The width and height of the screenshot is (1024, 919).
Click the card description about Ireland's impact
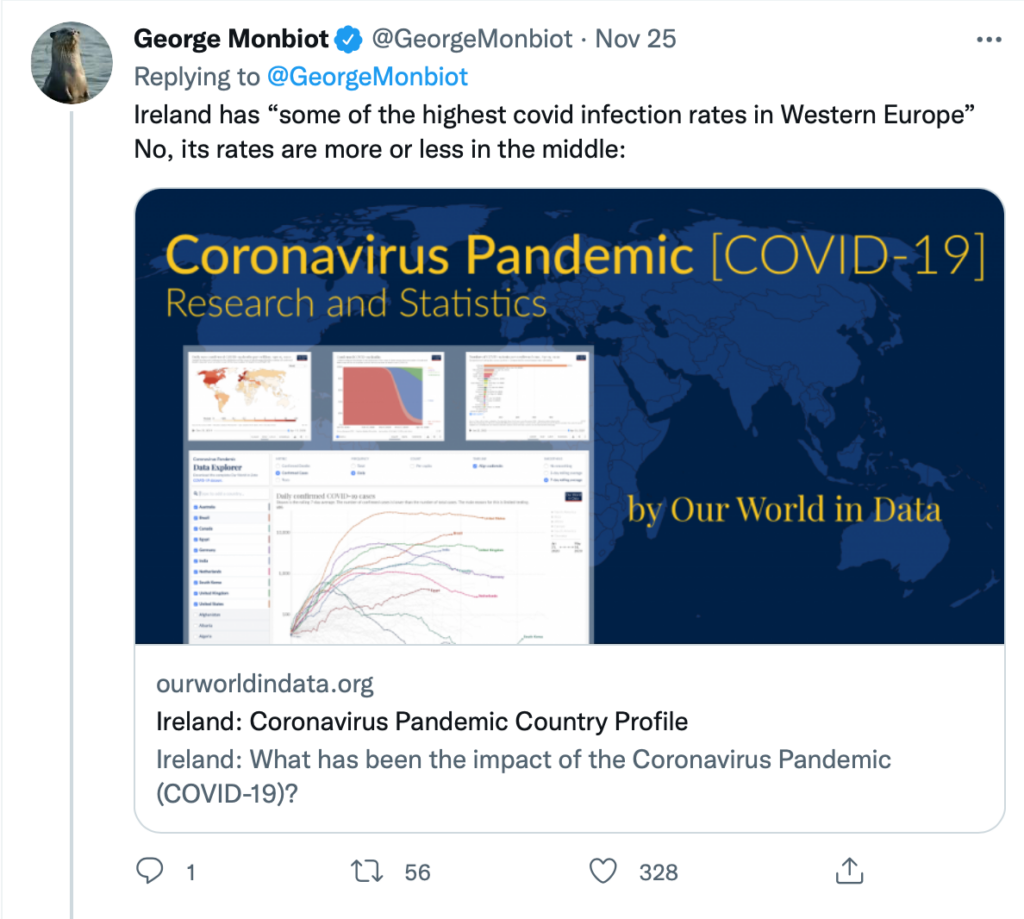click(x=523, y=777)
